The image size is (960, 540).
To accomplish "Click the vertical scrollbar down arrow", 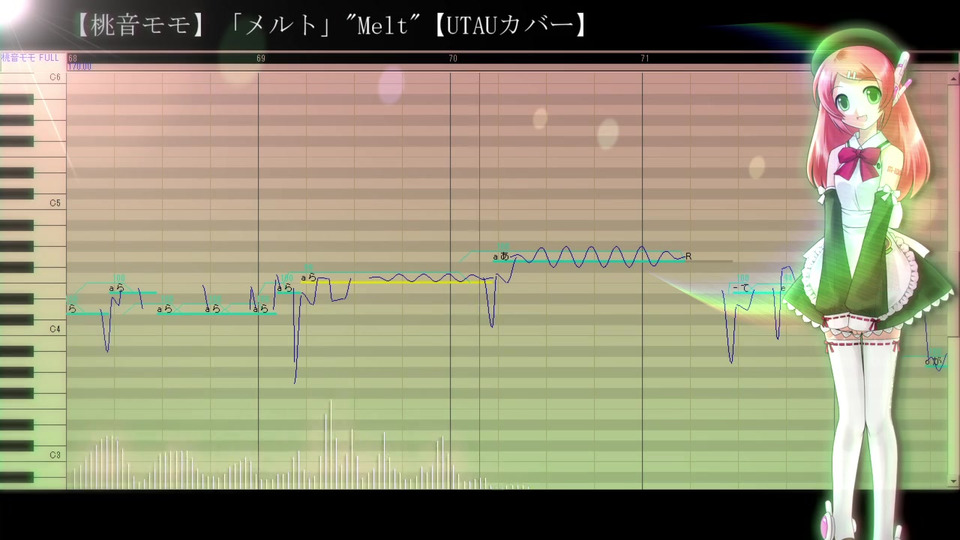I will click(x=954, y=482).
